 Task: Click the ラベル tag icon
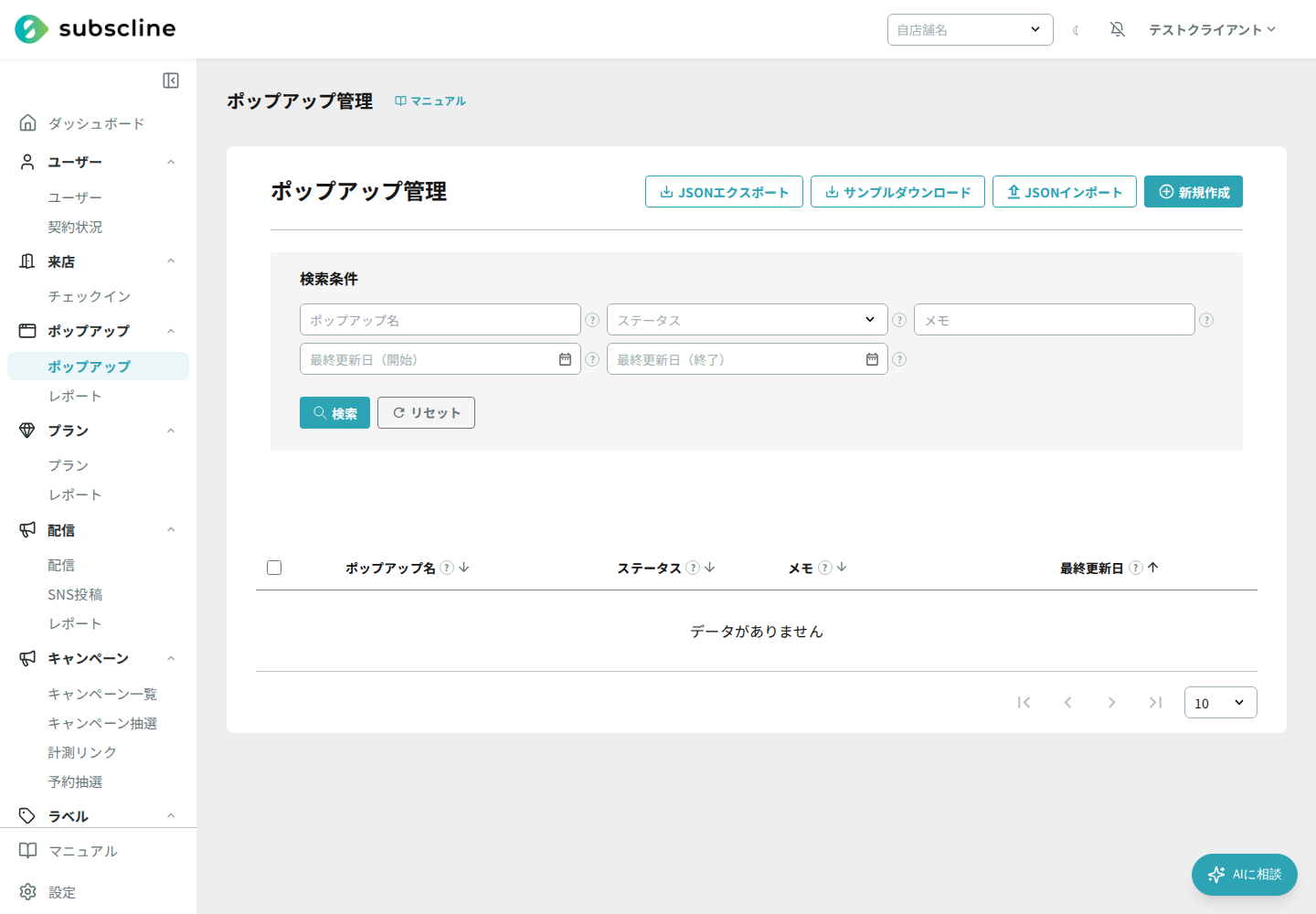coord(27,816)
